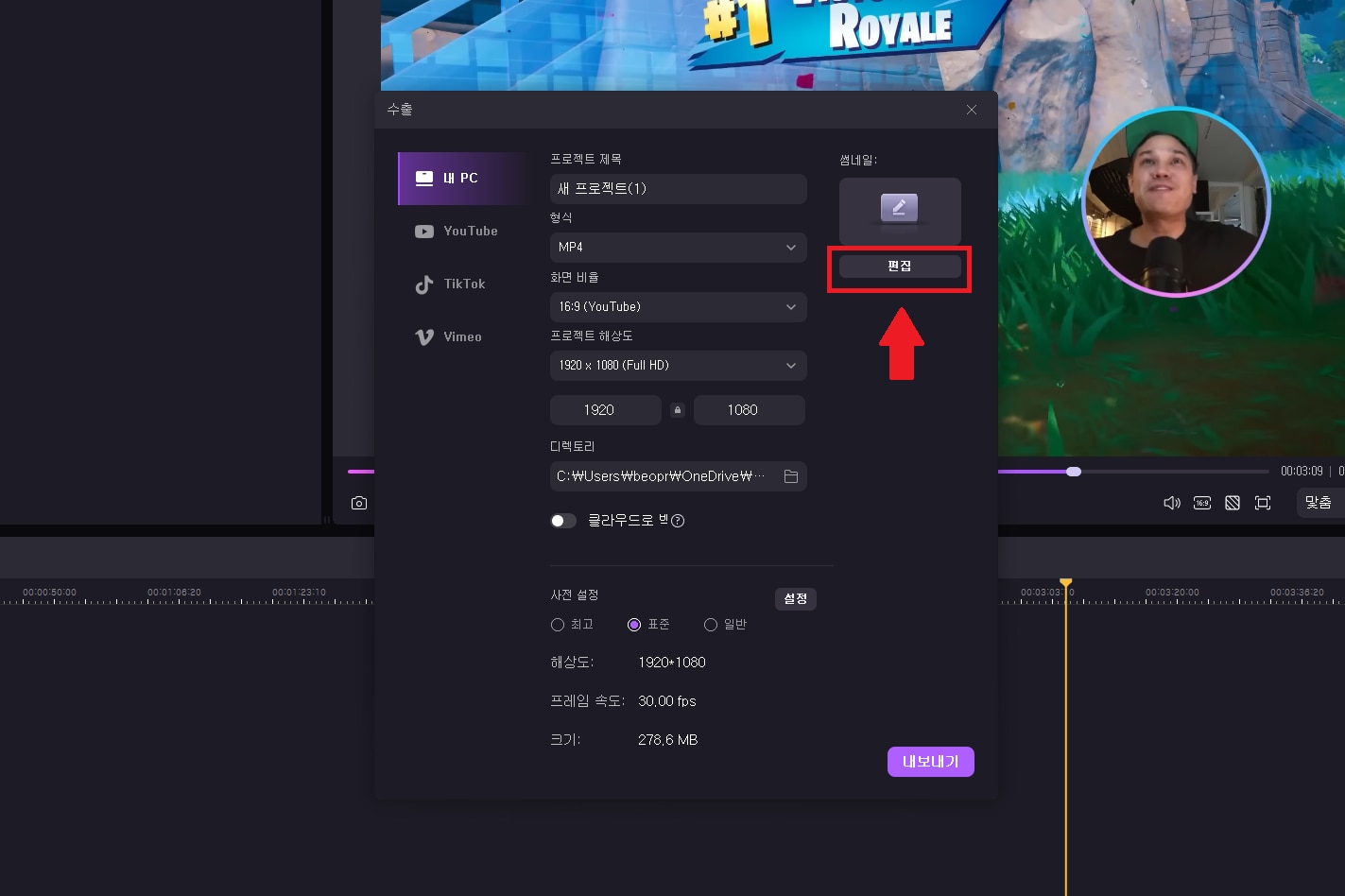
Task: Select the 표준 quality radio button
Action: (x=634, y=625)
